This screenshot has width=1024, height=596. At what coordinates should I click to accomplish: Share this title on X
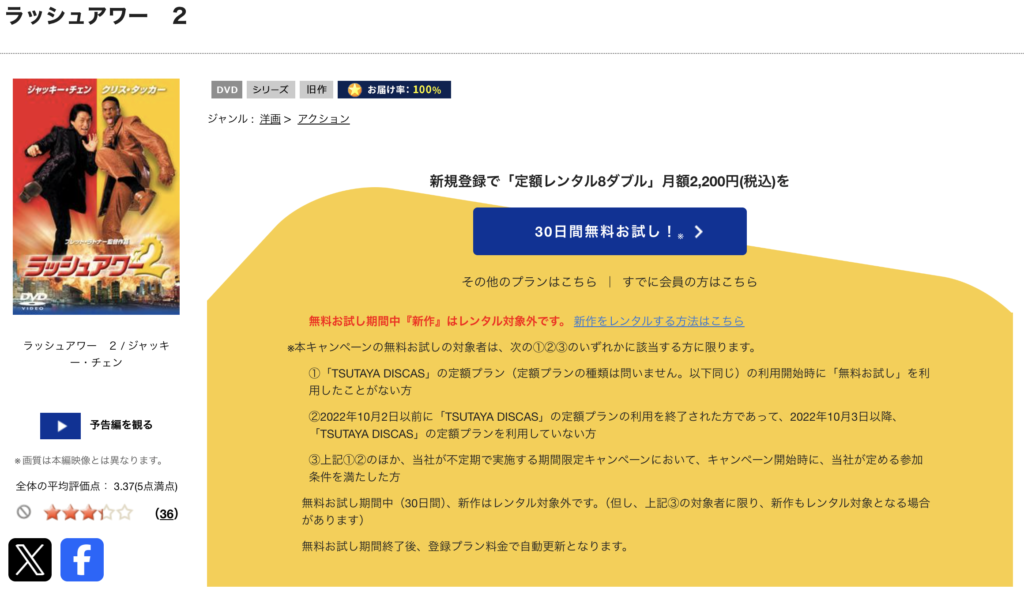coord(30,559)
